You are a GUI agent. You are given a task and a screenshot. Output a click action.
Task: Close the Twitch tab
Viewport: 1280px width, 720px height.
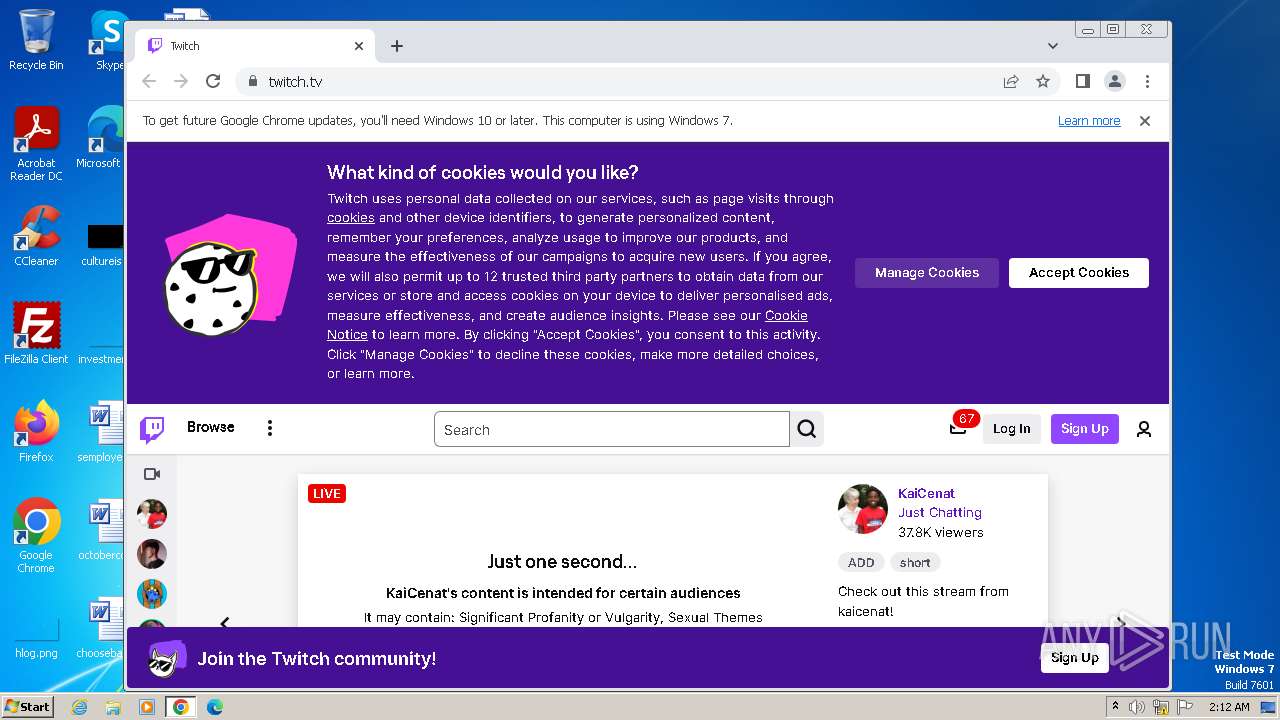pyautogui.click(x=359, y=46)
